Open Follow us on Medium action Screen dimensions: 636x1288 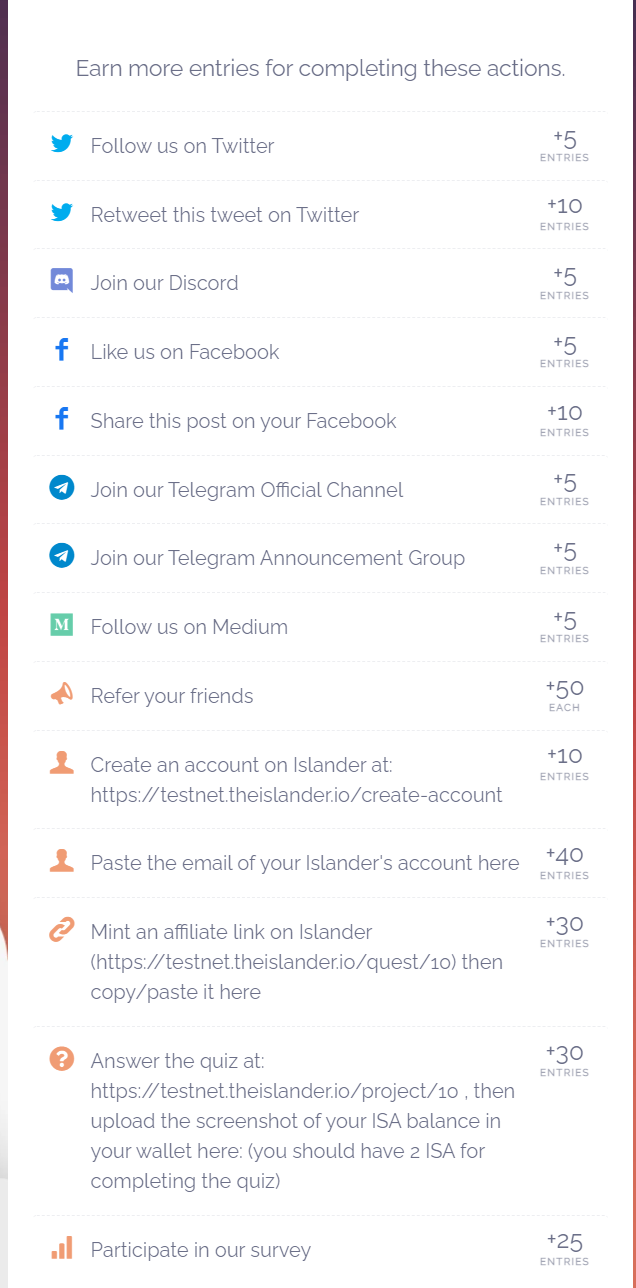(x=189, y=627)
